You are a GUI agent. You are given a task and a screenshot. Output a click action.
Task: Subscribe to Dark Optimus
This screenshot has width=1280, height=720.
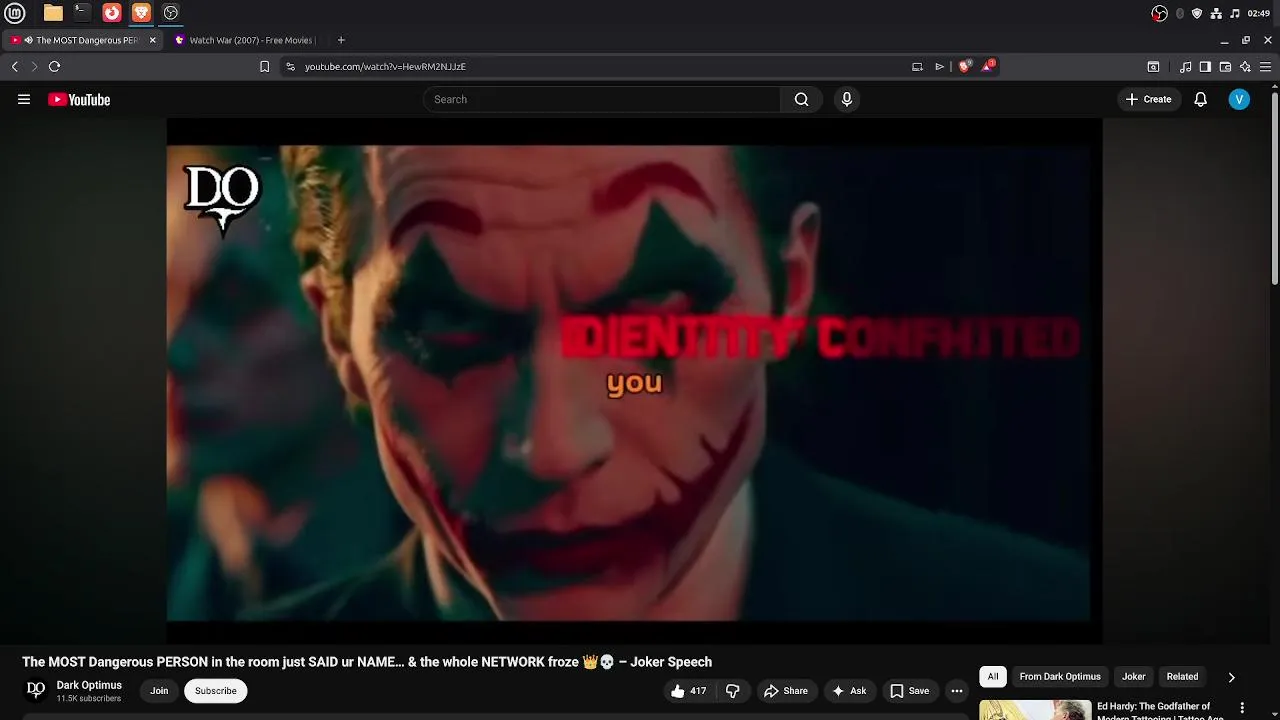[x=216, y=691]
